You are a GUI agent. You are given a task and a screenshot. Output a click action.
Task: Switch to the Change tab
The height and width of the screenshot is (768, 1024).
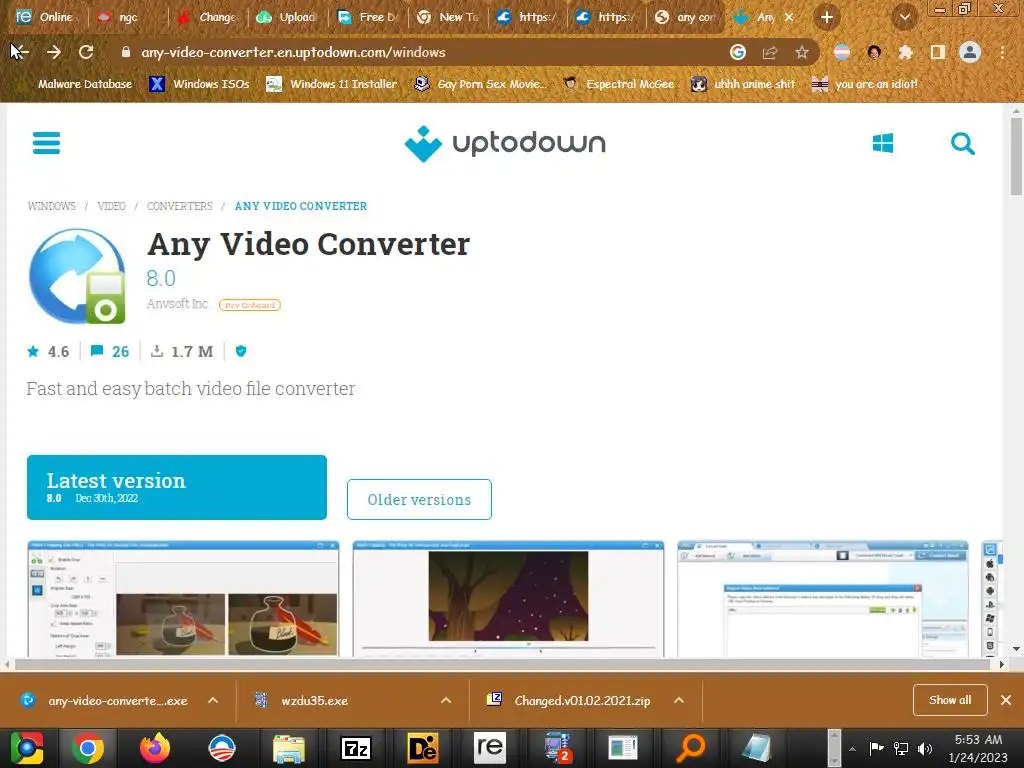tap(206, 18)
